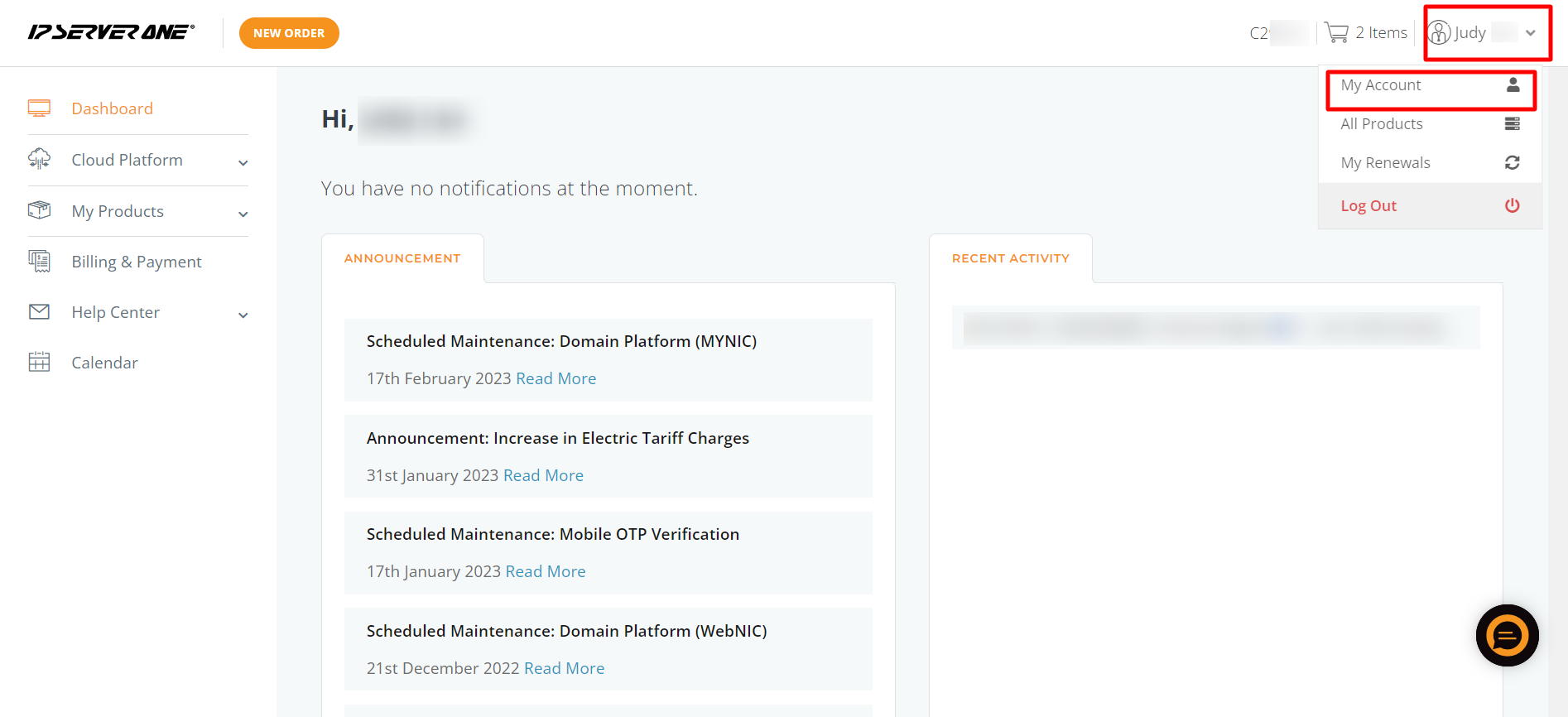Switch to the Announcement tab
This screenshot has width=1568, height=717.
point(402,258)
